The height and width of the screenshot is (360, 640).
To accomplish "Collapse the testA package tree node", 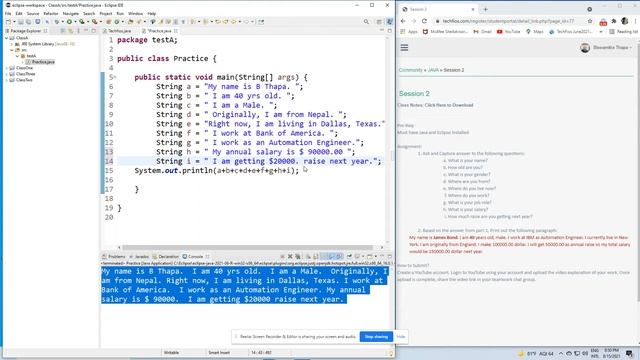I will click(x=17, y=56).
